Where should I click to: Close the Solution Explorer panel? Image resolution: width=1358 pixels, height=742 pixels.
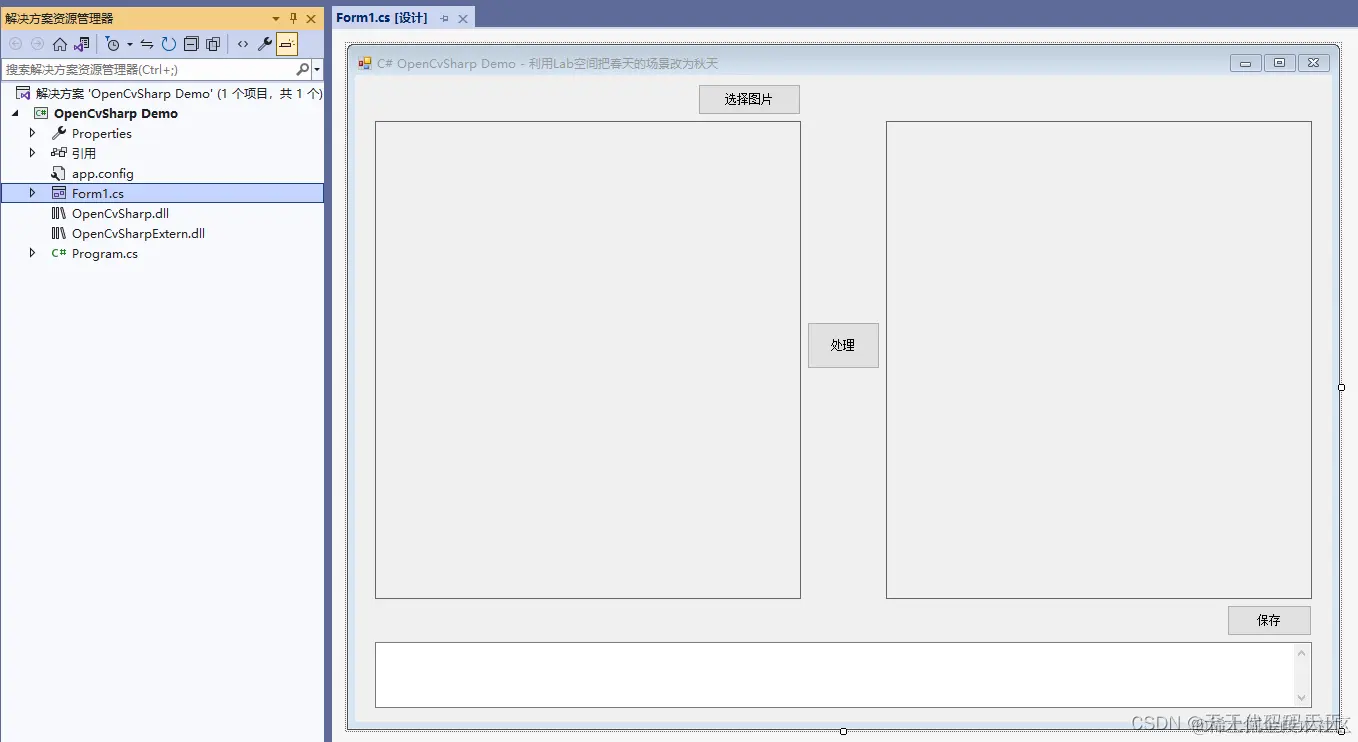tap(311, 19)
